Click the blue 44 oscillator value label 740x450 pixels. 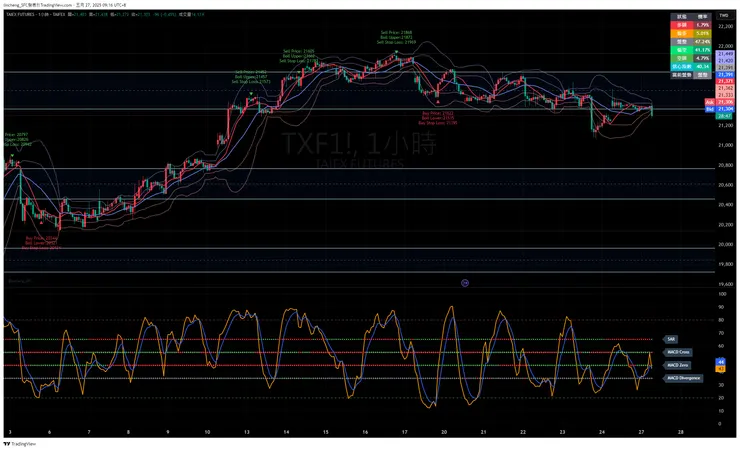[721, 362]
